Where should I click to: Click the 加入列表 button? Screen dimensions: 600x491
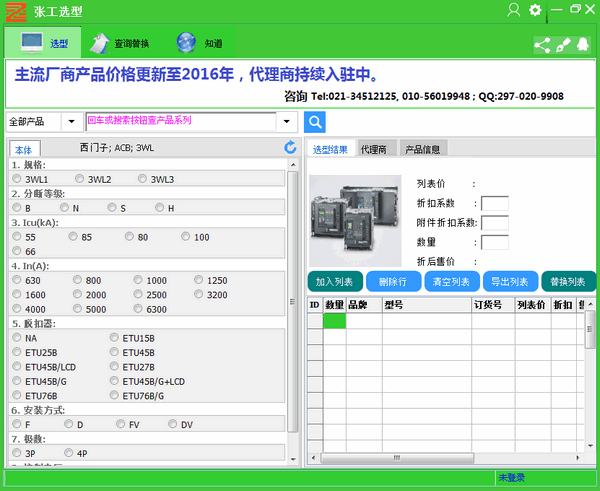(335, 282)
